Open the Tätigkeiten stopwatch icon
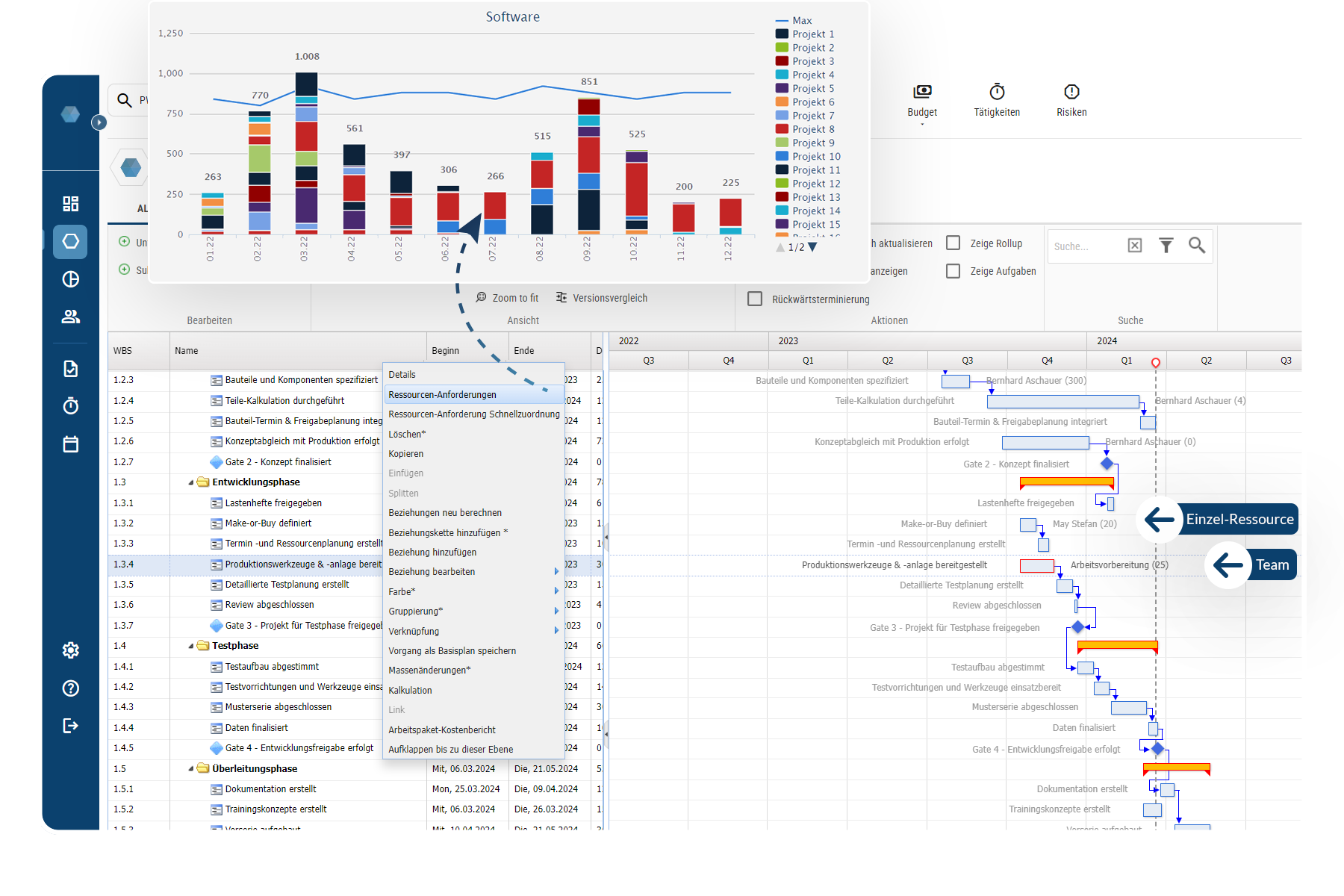1344x896 pixels. tap(997, 92)
